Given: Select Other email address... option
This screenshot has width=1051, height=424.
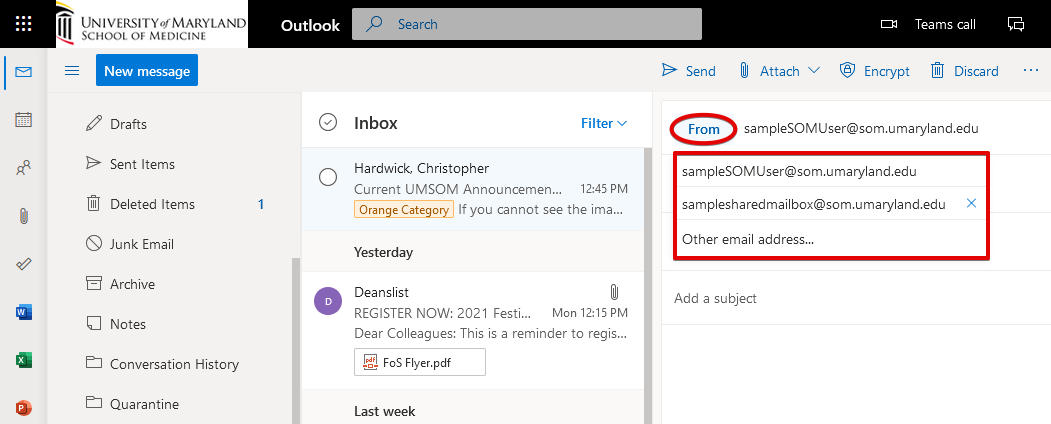Looking at the screenshot, I should tap(748, 239).
